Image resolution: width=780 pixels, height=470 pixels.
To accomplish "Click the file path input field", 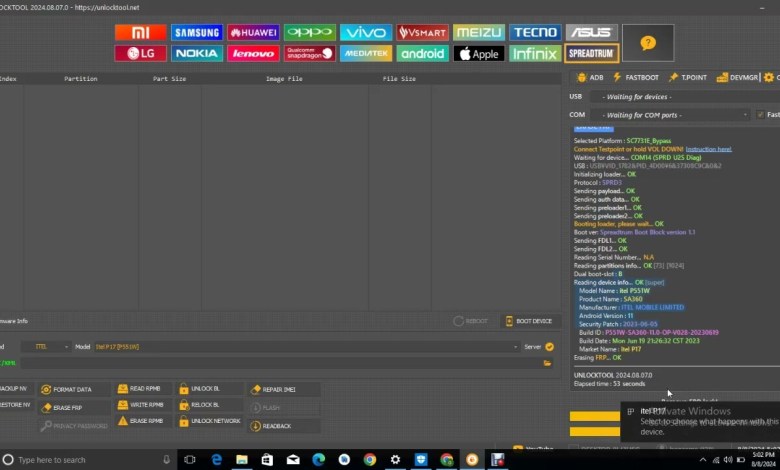I will [281, 363].
